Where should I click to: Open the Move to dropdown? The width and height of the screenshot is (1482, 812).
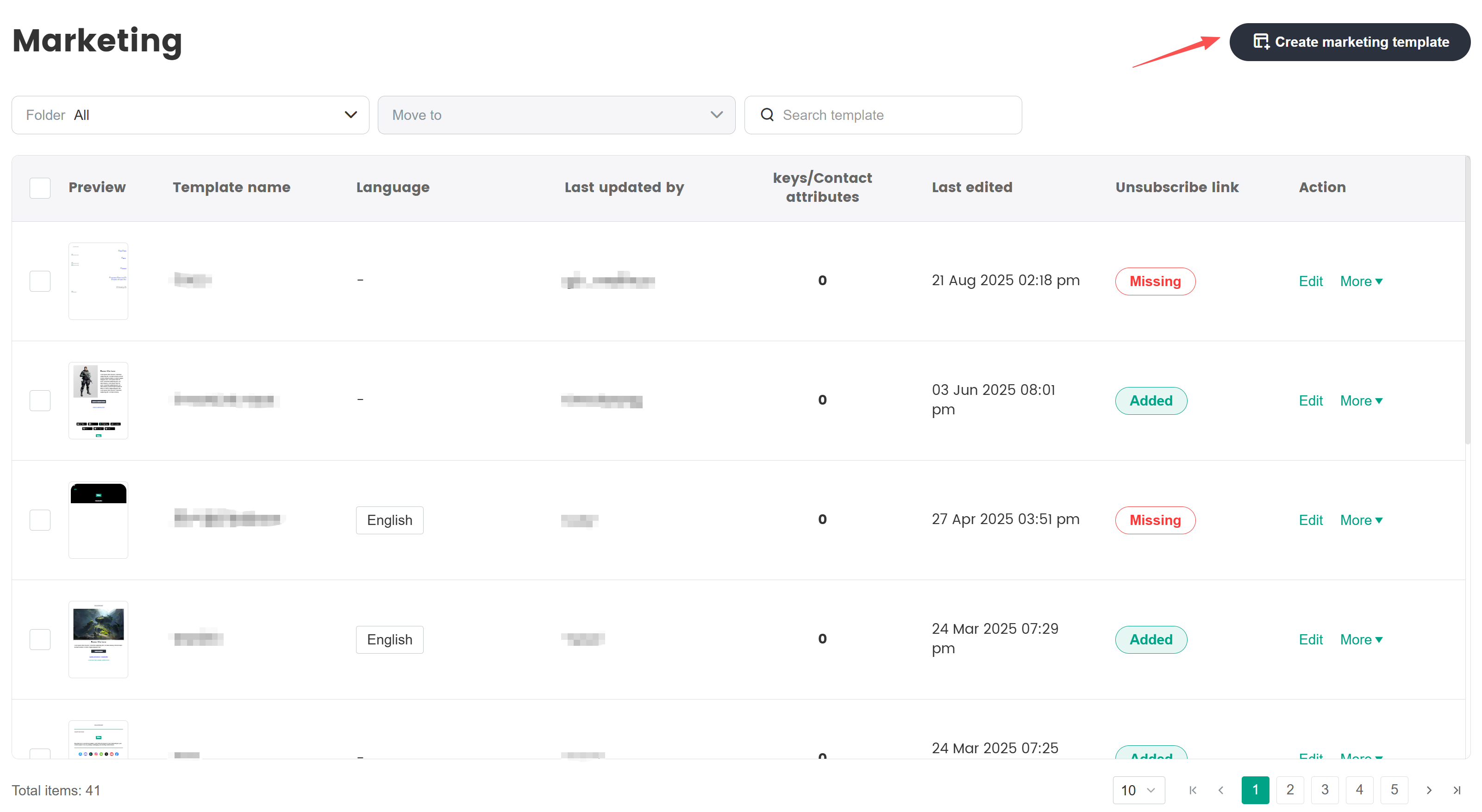coord(556,115)
